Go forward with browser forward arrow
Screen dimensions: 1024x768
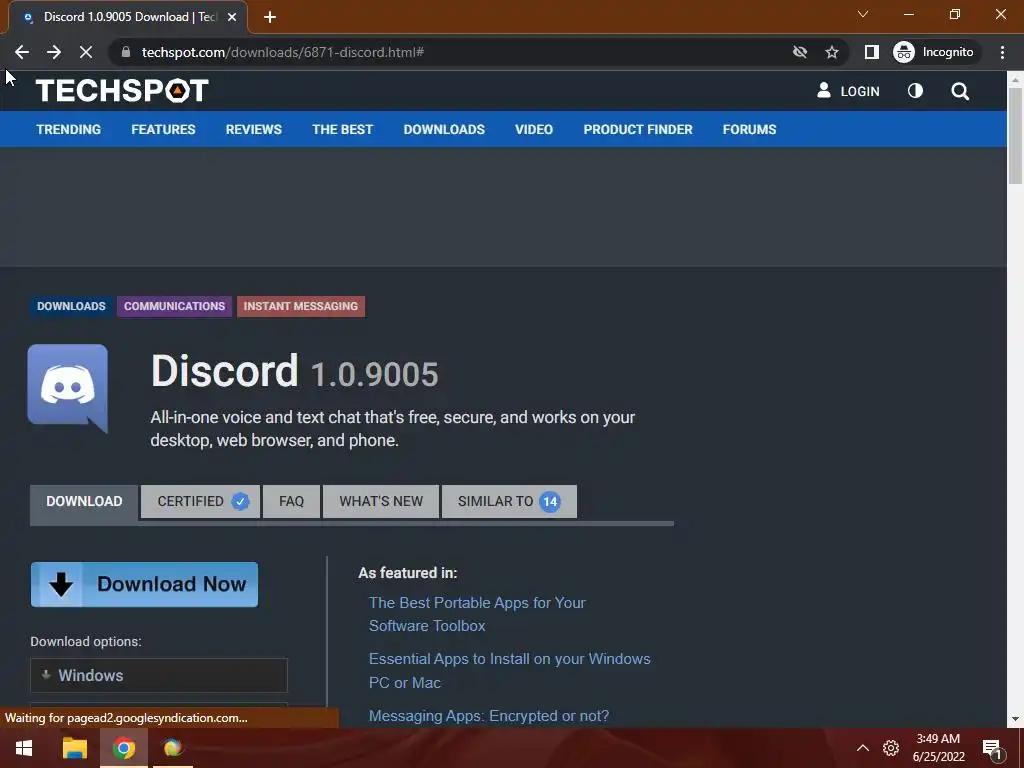pyautogui.click(x=54, y=52)
